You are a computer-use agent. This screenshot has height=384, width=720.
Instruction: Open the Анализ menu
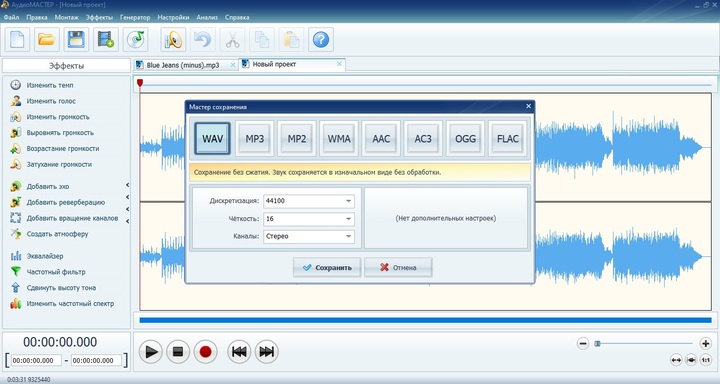(207, 17)
